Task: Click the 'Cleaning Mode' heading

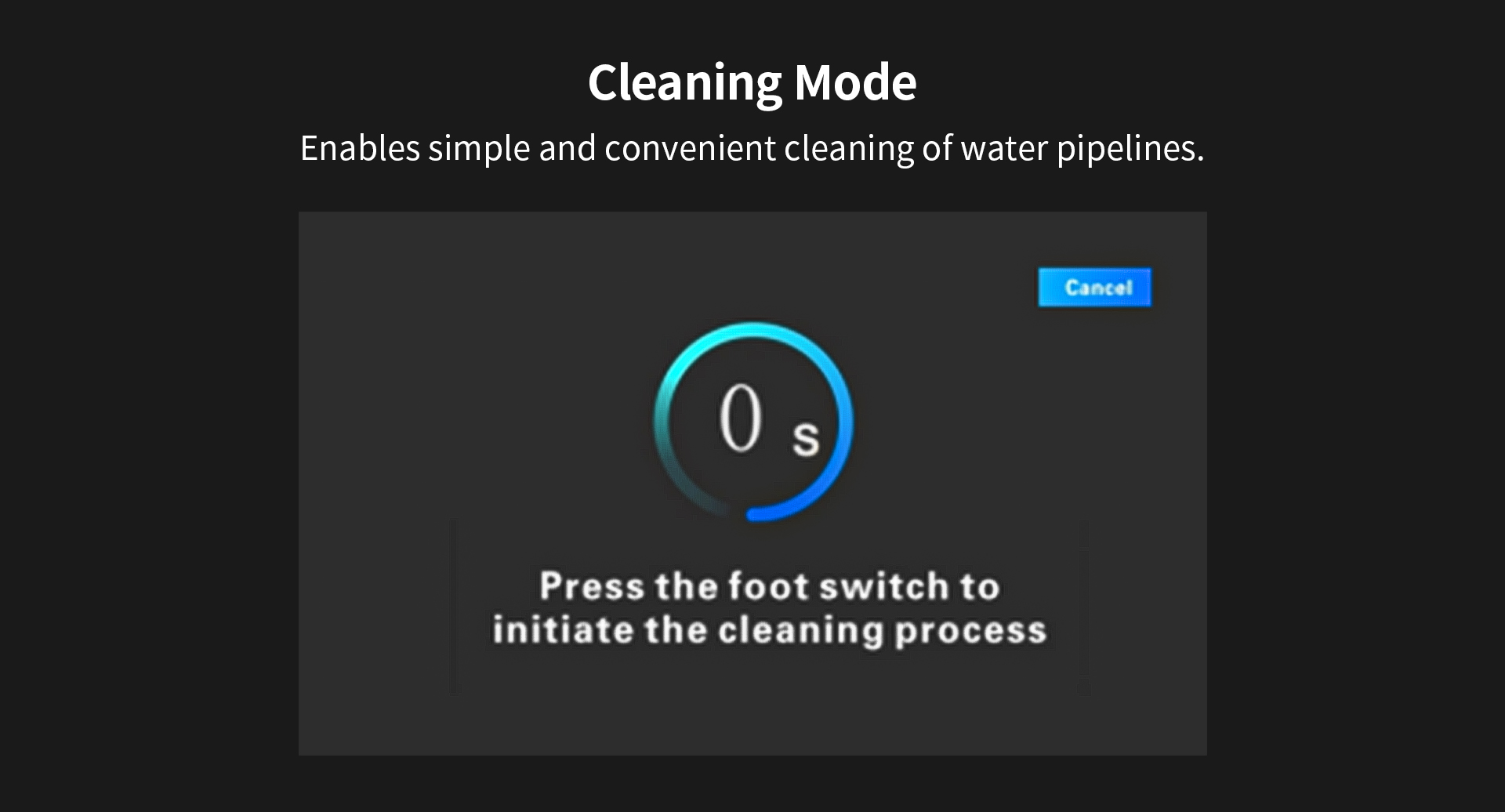Action: tap(752, 82)
